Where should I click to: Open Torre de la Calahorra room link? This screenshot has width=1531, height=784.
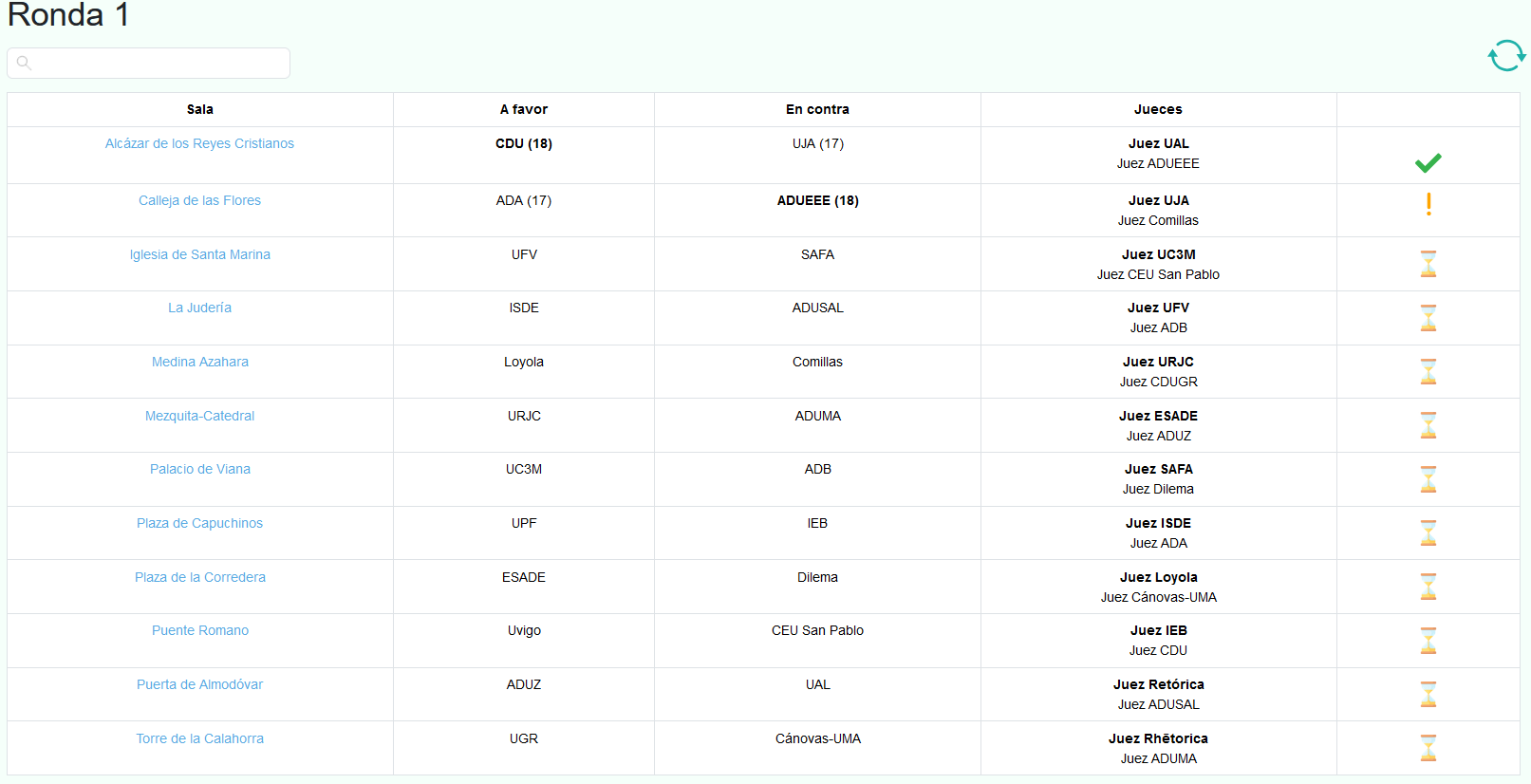tap(199, 738)
